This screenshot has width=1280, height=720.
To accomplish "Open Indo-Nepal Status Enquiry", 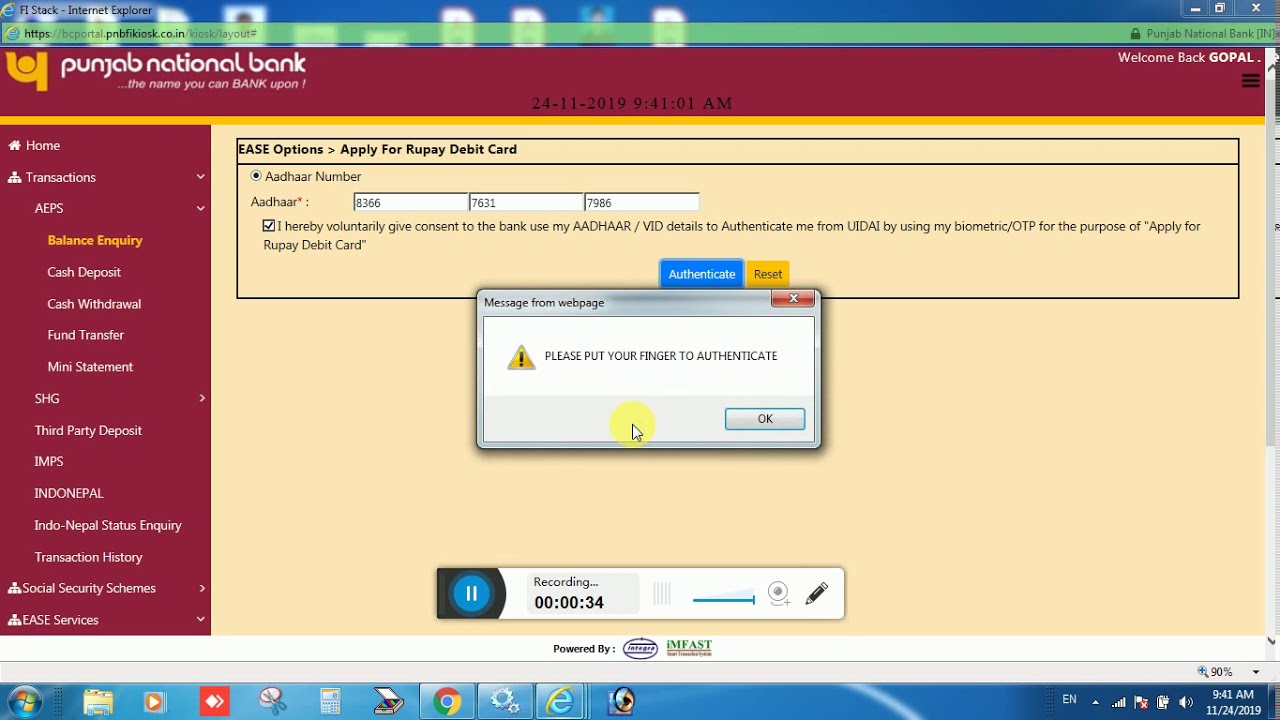I will (108, 525).
